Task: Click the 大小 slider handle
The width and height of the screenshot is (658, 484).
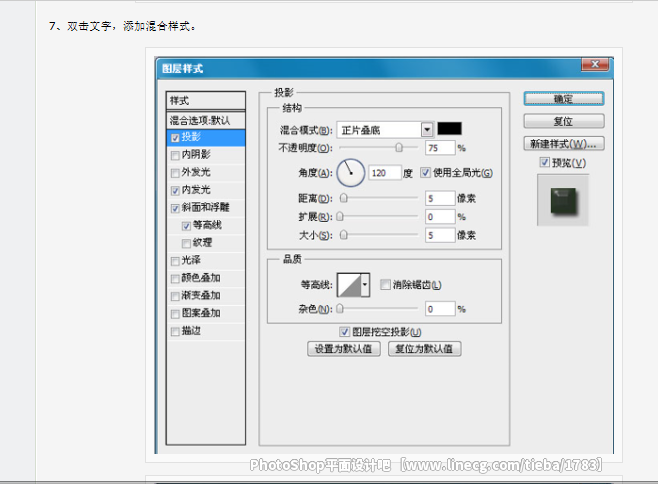Action: coord(344,235)
